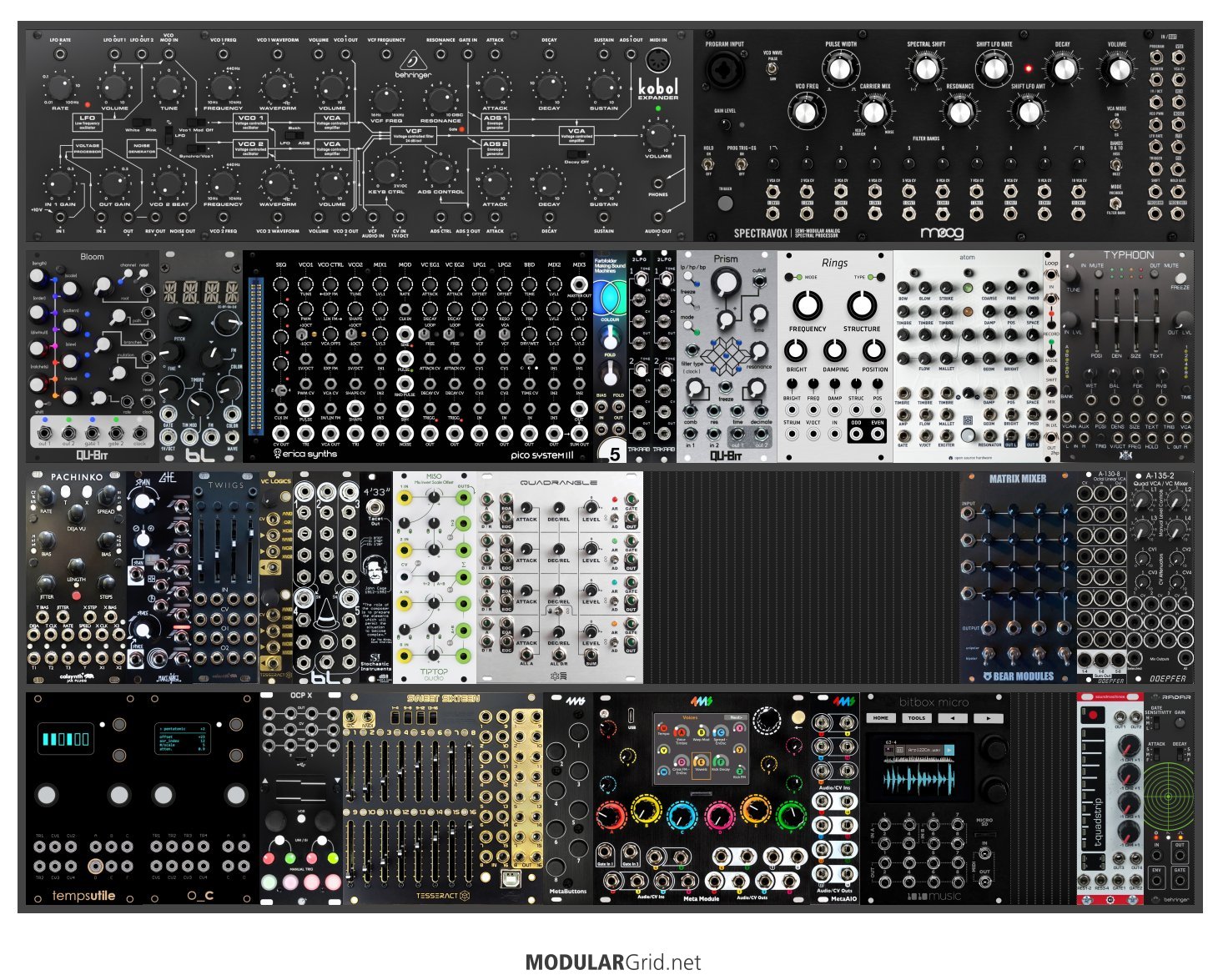1228x980 pixels.
Task: Click the LFO Rate knob on Kobol Expander
Action: (60, 87)
